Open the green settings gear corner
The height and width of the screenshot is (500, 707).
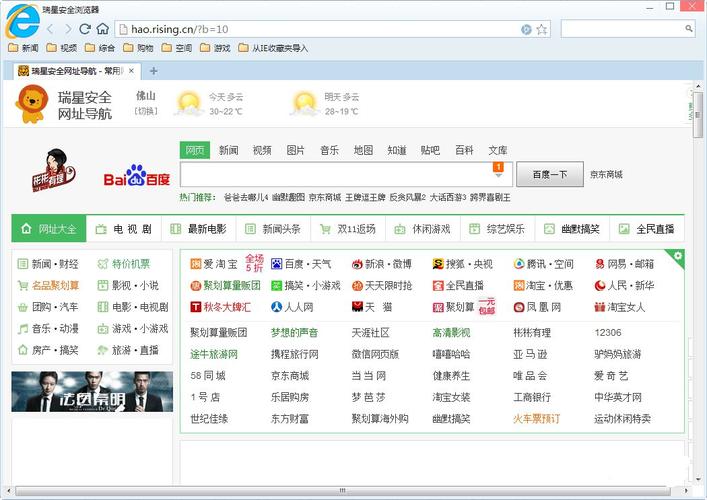point(677,256)
